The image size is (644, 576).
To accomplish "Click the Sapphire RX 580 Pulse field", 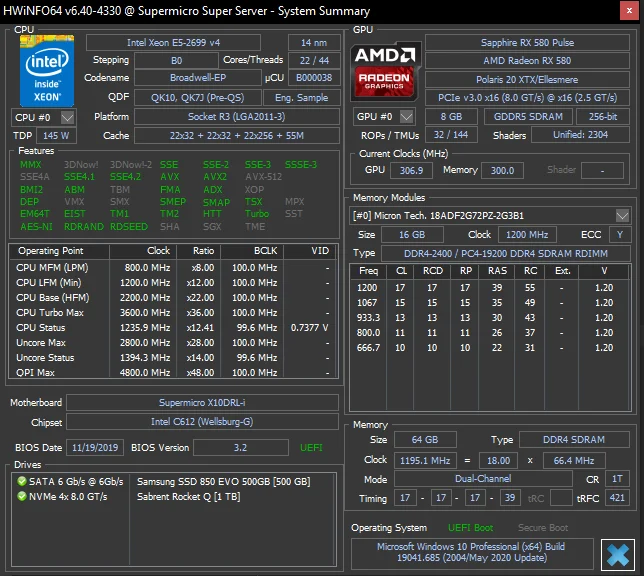I will (x=527, y=43).
